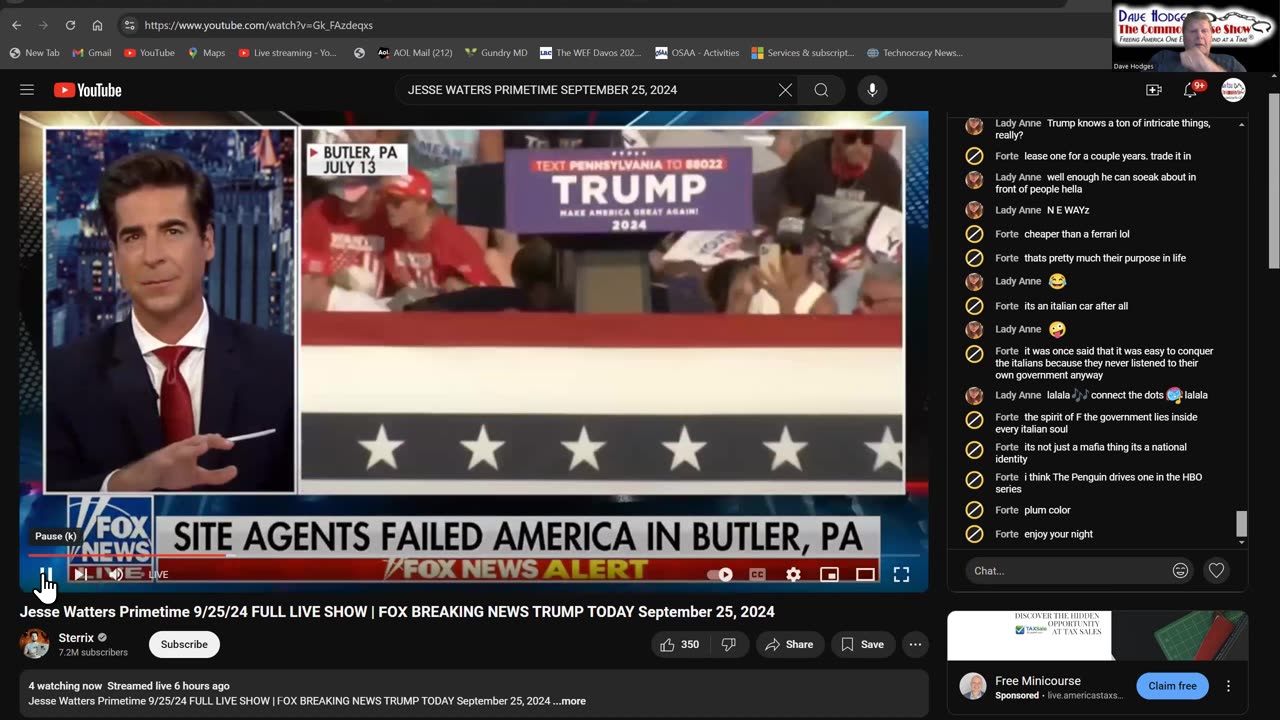Click the live chat scrollbar

coord(1242,524)
